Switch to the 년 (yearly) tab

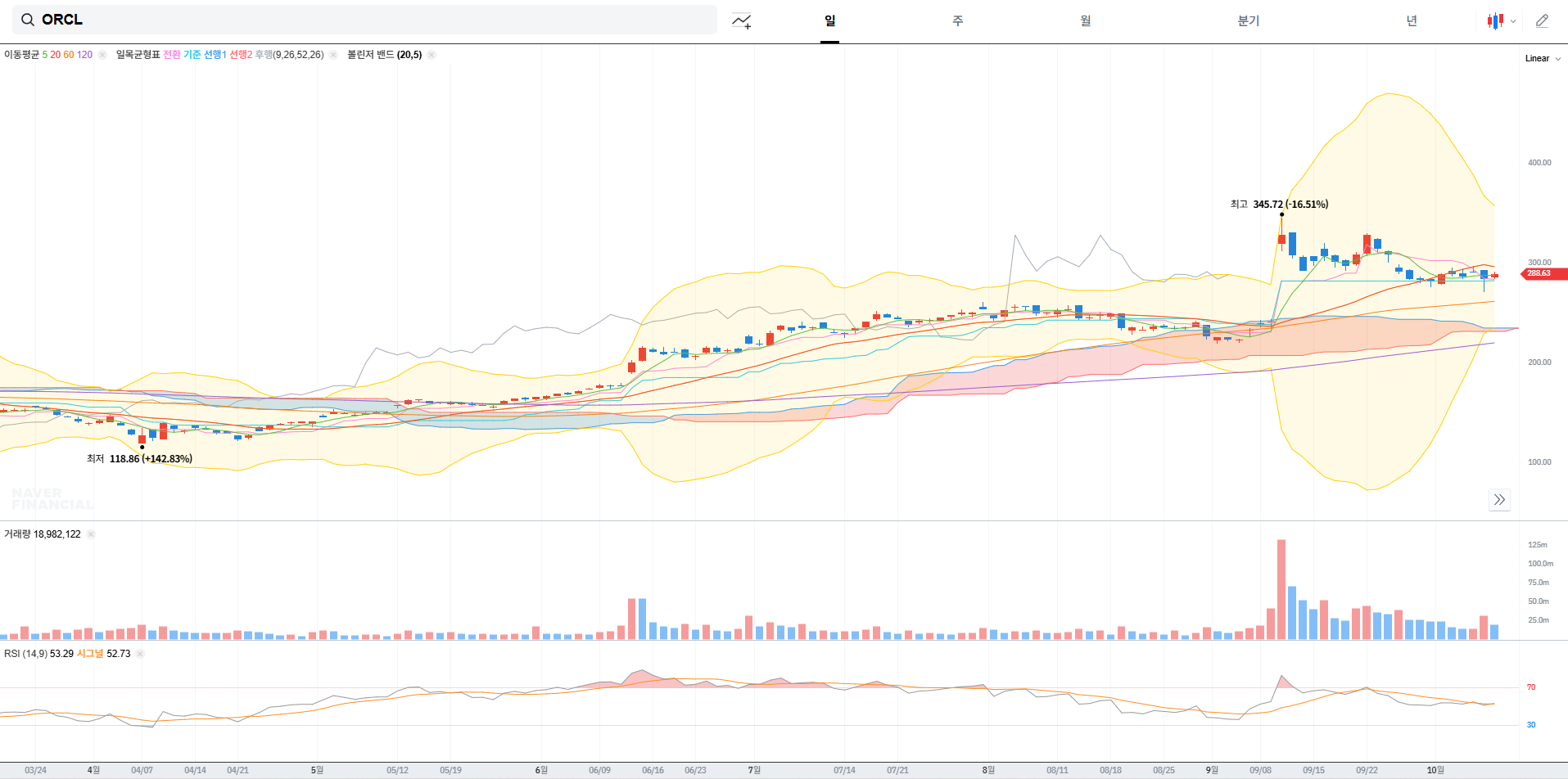(x=1412, y=20)
